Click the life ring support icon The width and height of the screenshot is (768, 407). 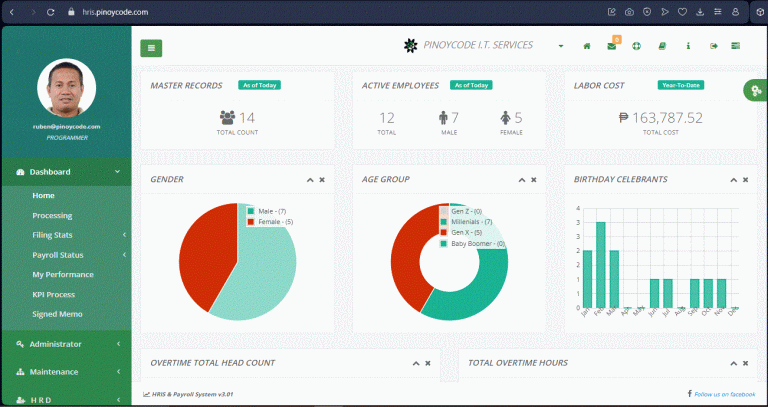pyautogui.click(x=637, y=46)
